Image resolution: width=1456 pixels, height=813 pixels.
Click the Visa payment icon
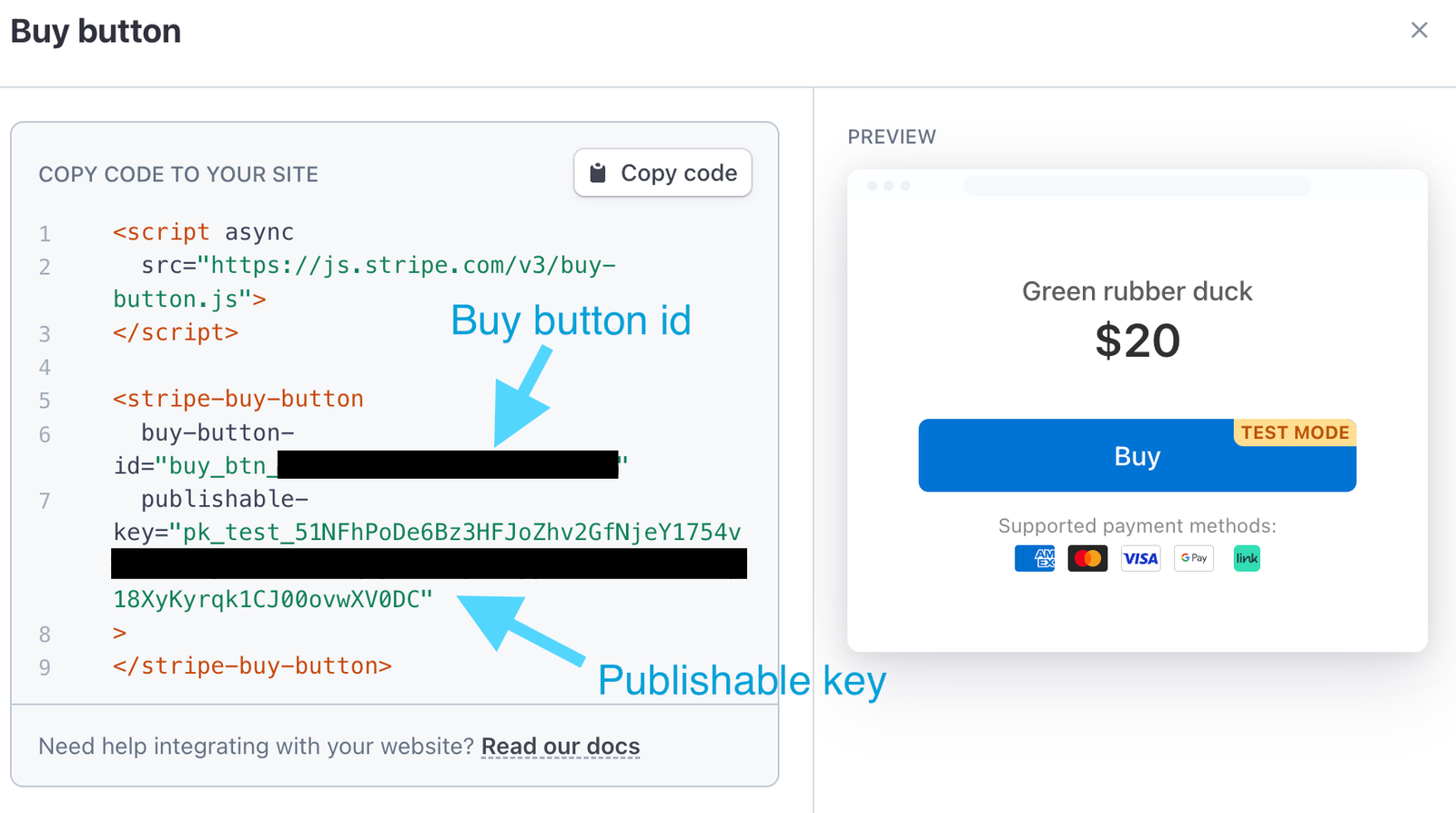(1140, 558)
